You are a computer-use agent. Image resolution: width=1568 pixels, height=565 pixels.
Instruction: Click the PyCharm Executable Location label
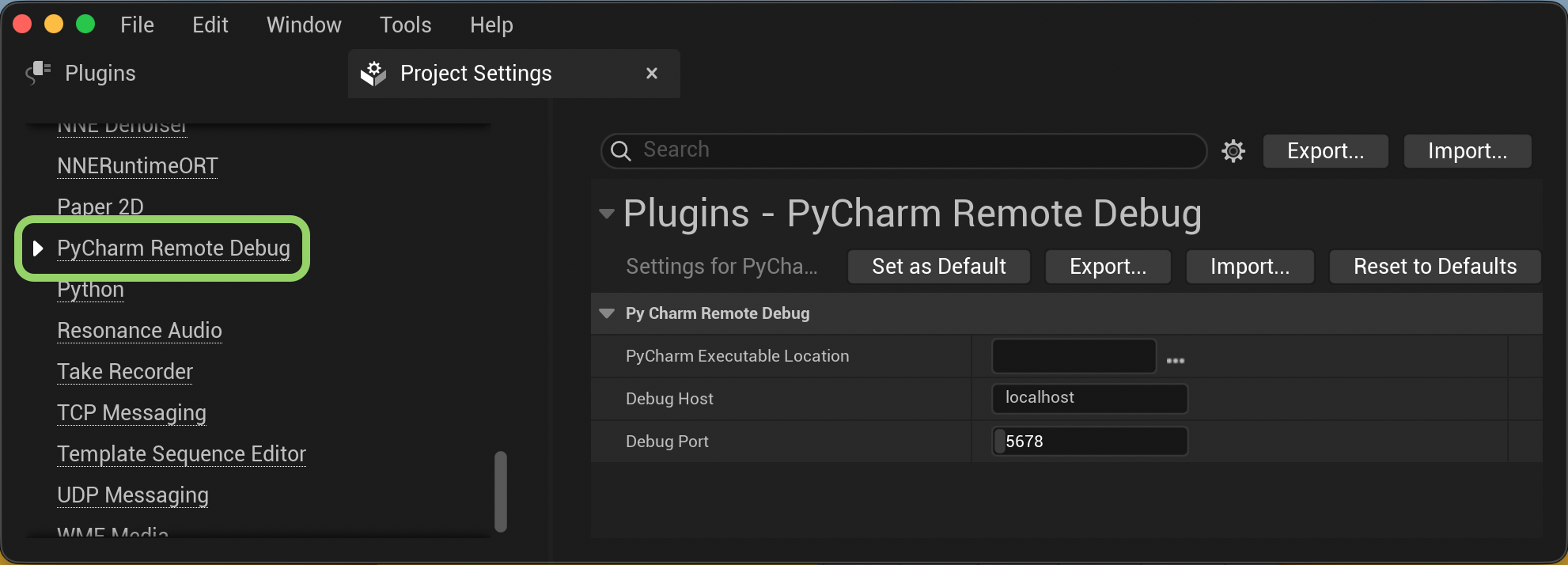click(x=737, y=356)
